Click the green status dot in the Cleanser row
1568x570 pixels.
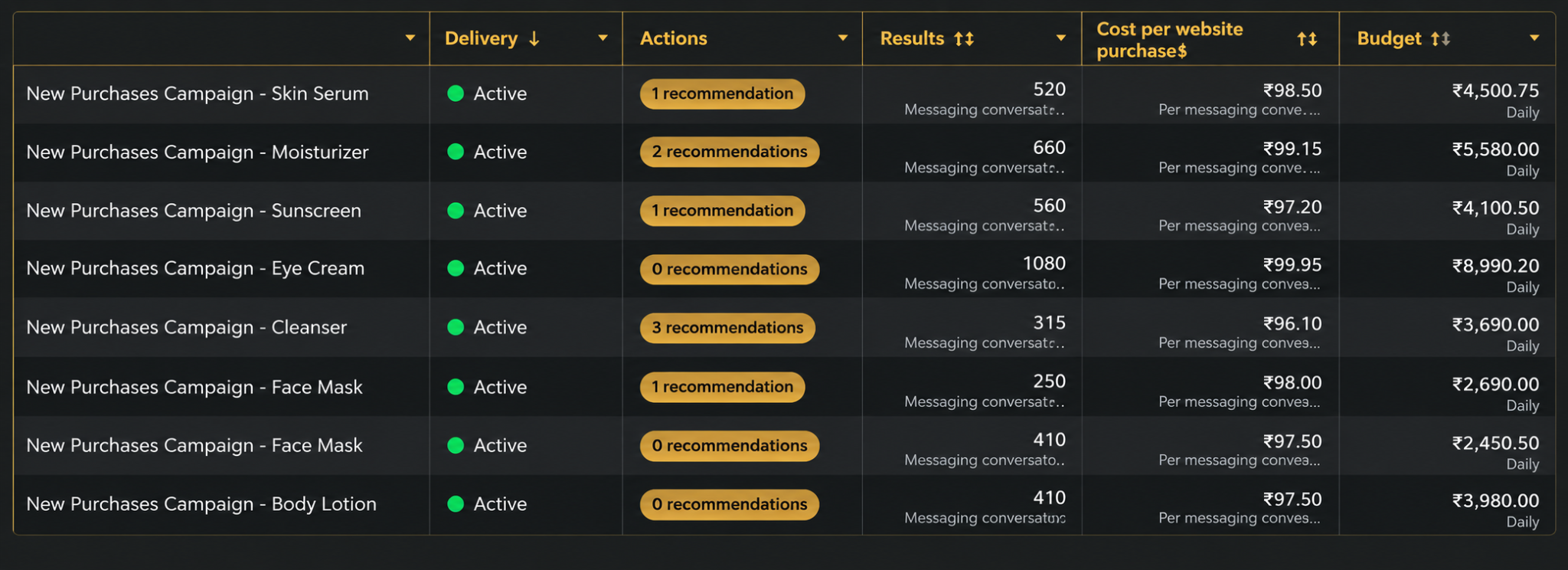click(x=456, y=327)
